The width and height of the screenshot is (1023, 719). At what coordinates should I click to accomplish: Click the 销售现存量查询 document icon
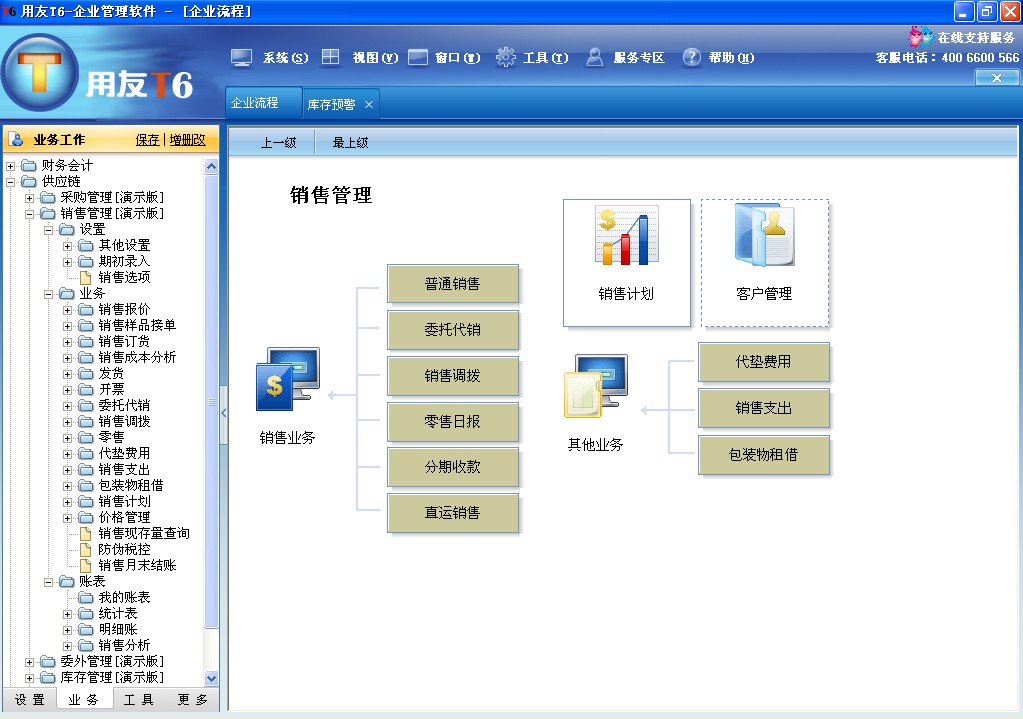pyautogui.click(x=85, y=534)
